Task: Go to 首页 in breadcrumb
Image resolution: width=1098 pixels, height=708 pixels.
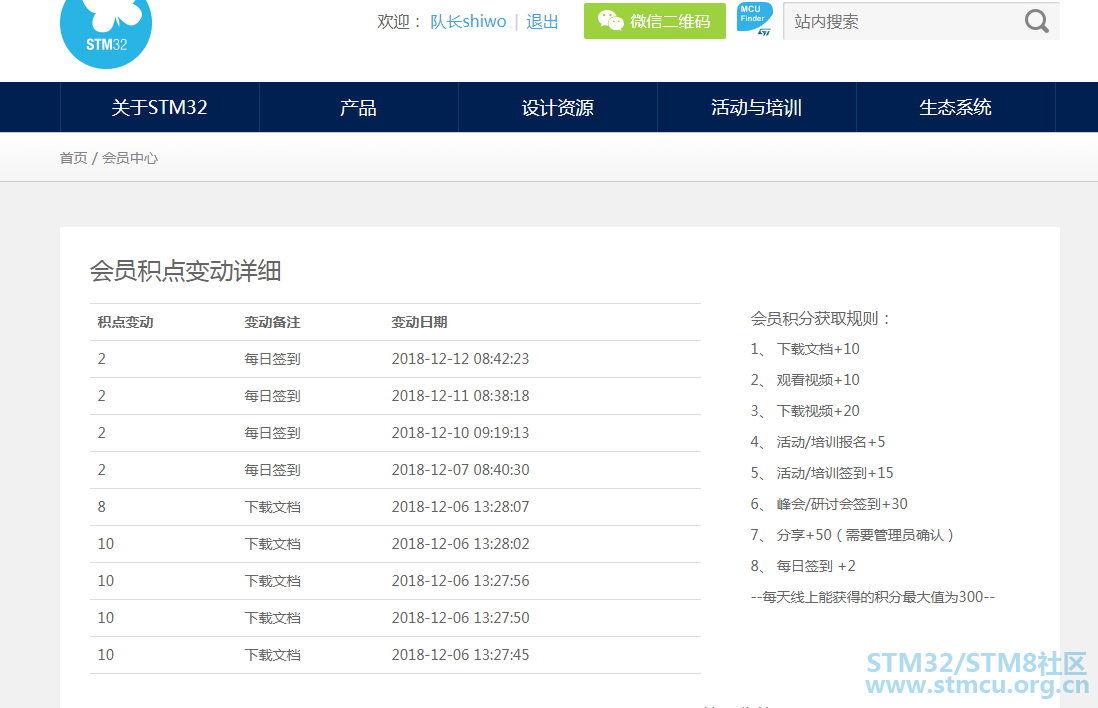Action: click(74, 158)
